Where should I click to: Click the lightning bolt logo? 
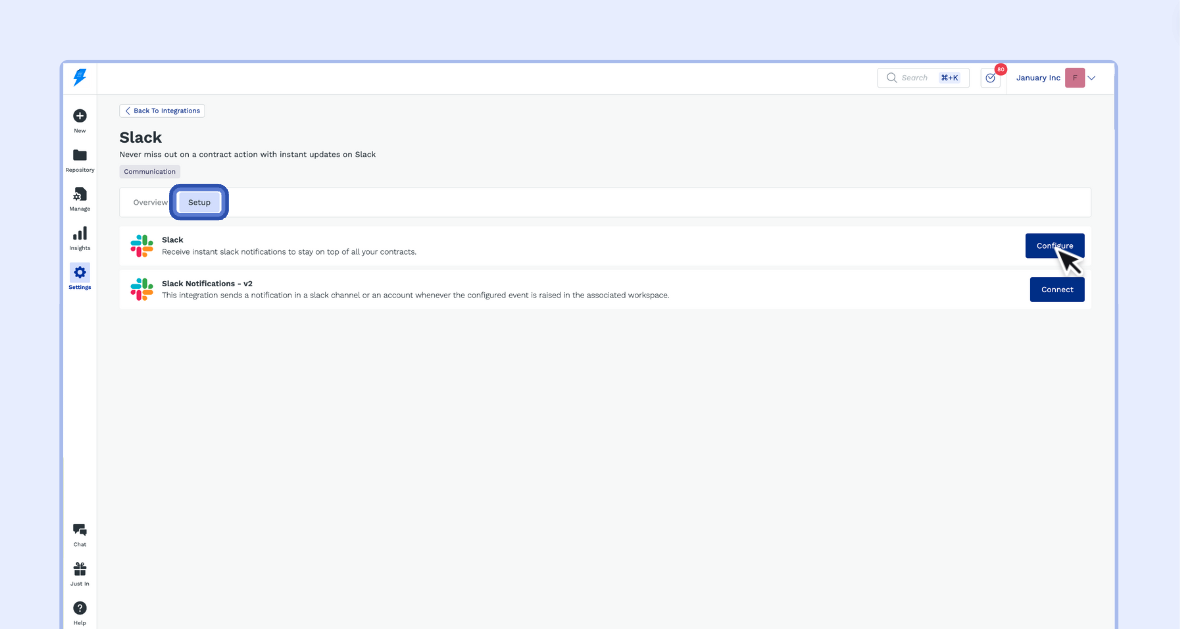80,77
